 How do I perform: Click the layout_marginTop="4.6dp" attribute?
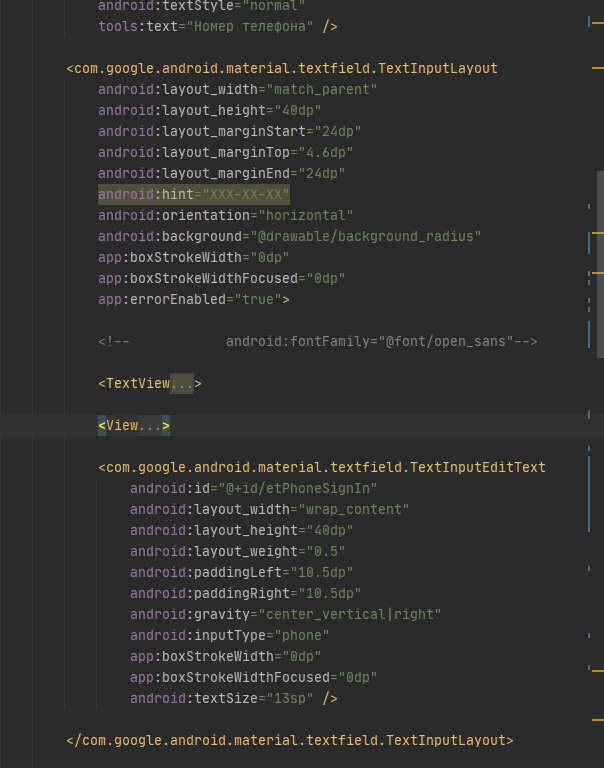pyautogui.click(x=225, y=153)
